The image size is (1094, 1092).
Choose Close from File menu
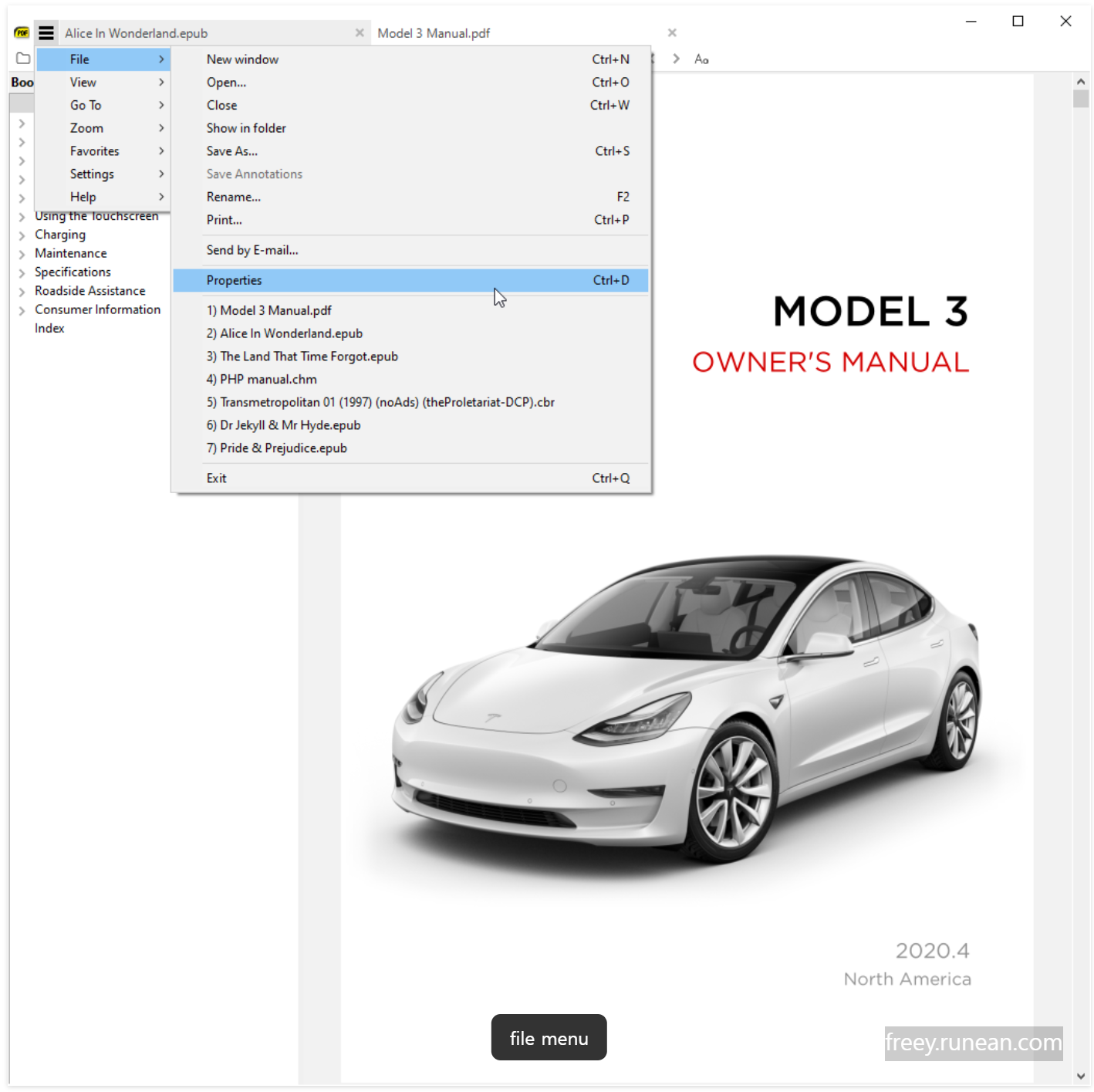click(410, 105)
